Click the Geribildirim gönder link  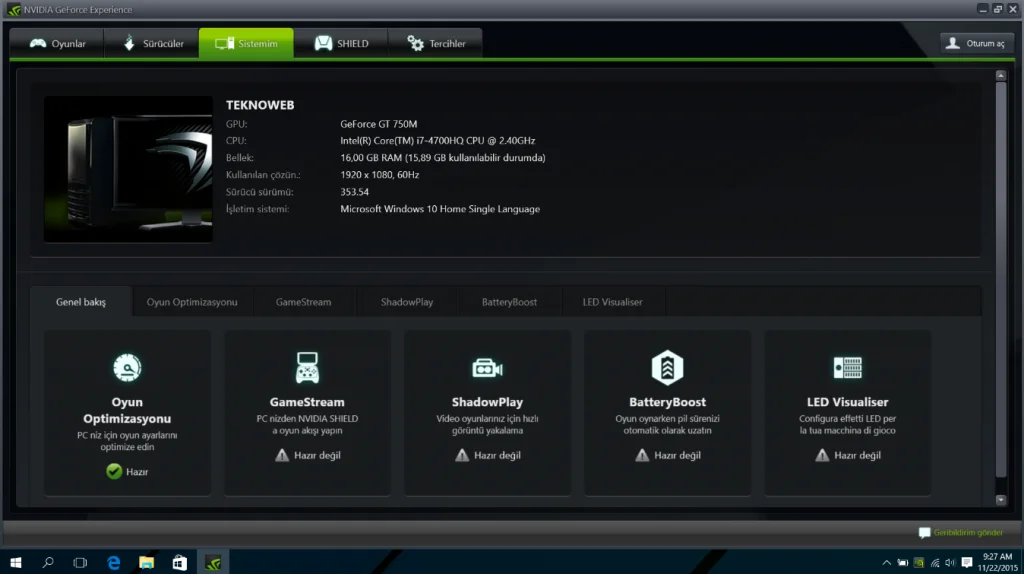coord(961,532)
